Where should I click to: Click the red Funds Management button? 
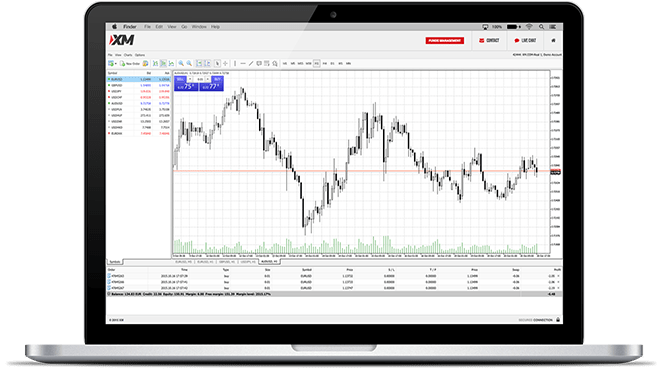(444, 41)
